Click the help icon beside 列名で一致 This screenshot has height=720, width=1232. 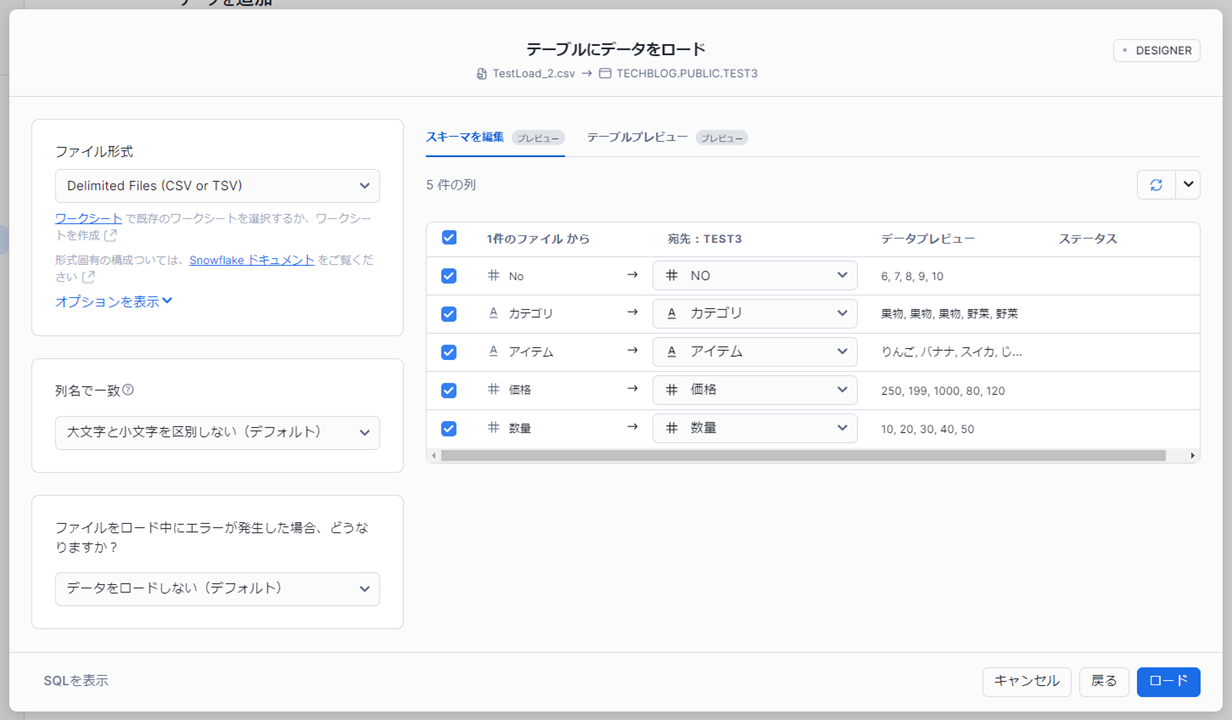tap(128, 390)
